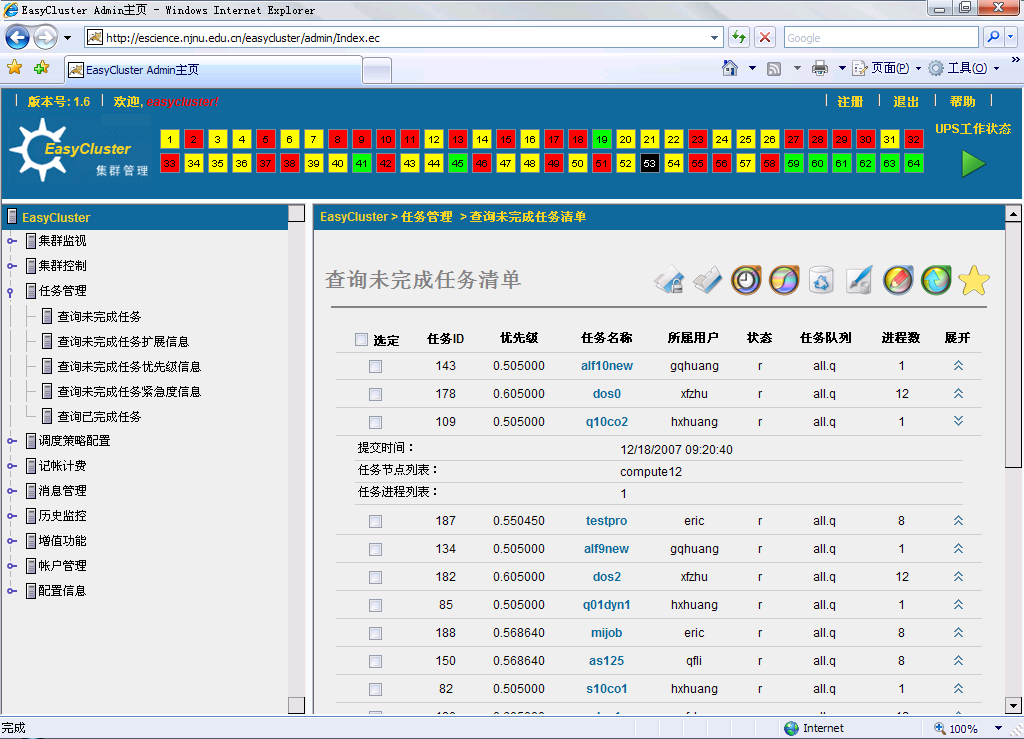Click the blue pen edit toolbar icon
Image resolution: width=1024 pixels, height=739 pixels.
pos(859,280)
